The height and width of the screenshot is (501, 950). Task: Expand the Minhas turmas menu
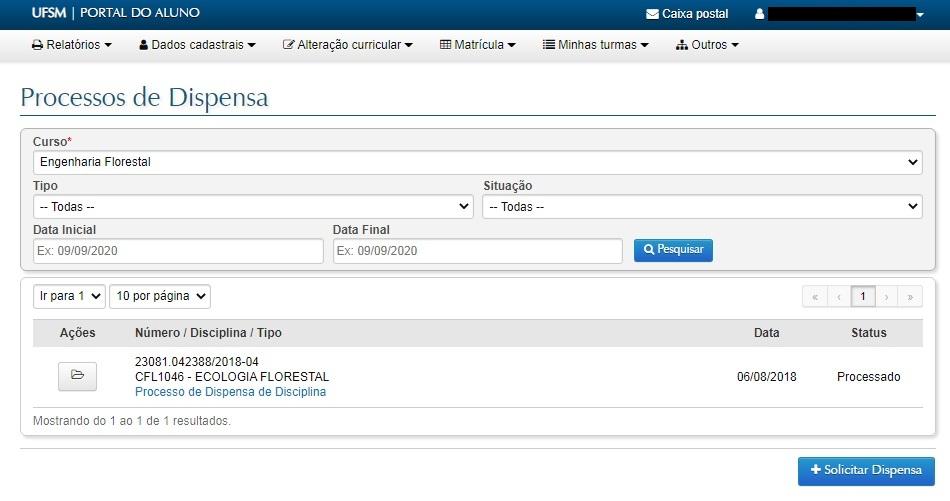(596, 45)
